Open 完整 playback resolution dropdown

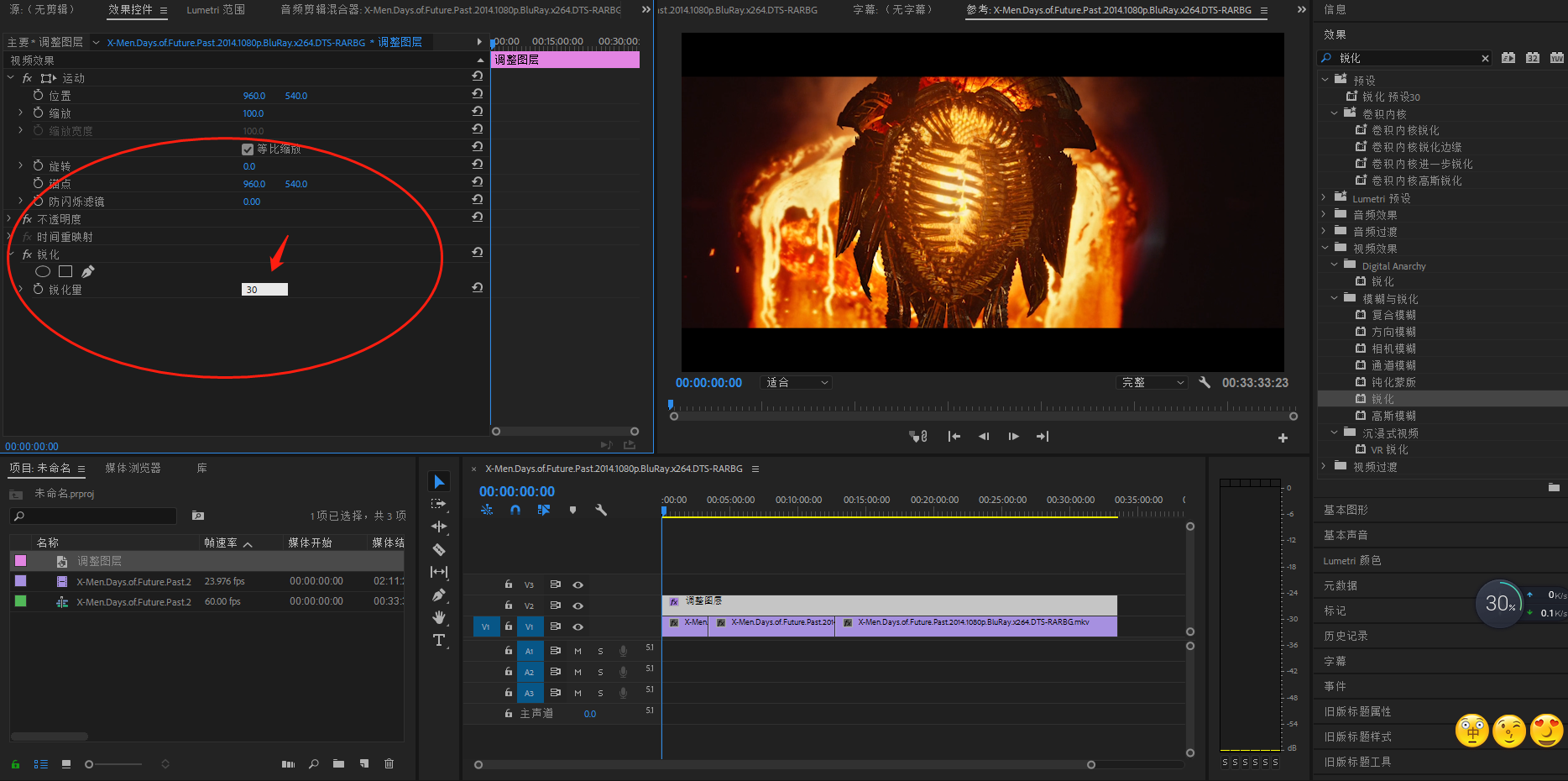[x=1153, y=382]
